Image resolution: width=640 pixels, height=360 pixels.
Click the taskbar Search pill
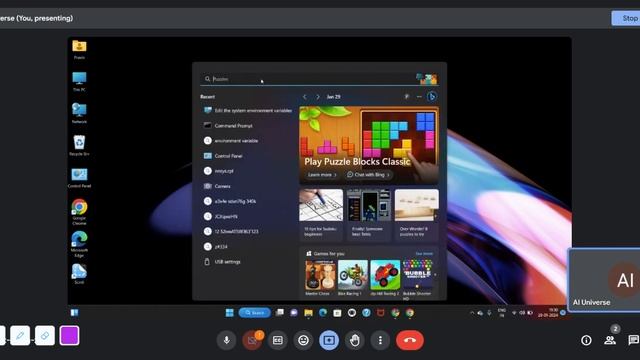[x=255, y=313]
